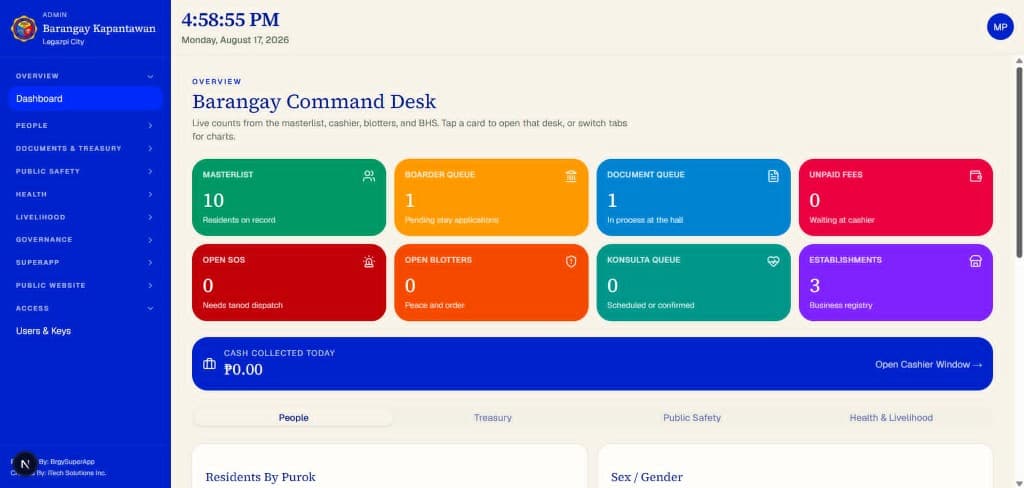Screen dimensions: 1024x488
Task: Open Dashboard in the sidebar
Action: point(85,99)
